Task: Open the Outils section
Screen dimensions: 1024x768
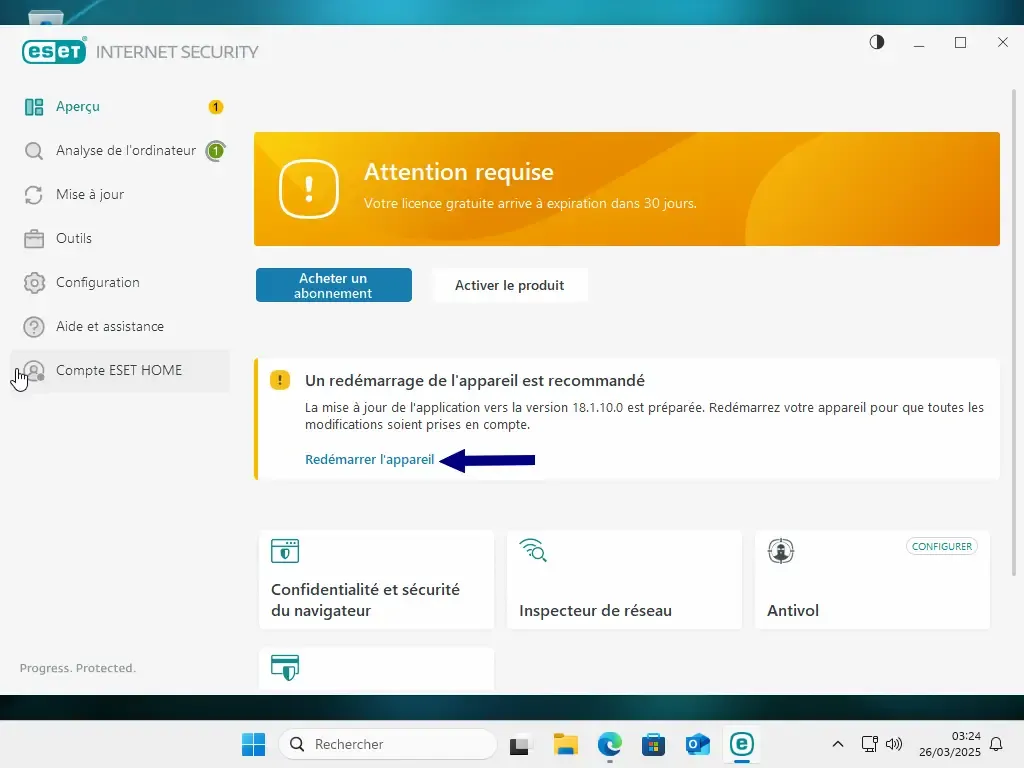Action: pyautogui.click(x=120, y=238)
